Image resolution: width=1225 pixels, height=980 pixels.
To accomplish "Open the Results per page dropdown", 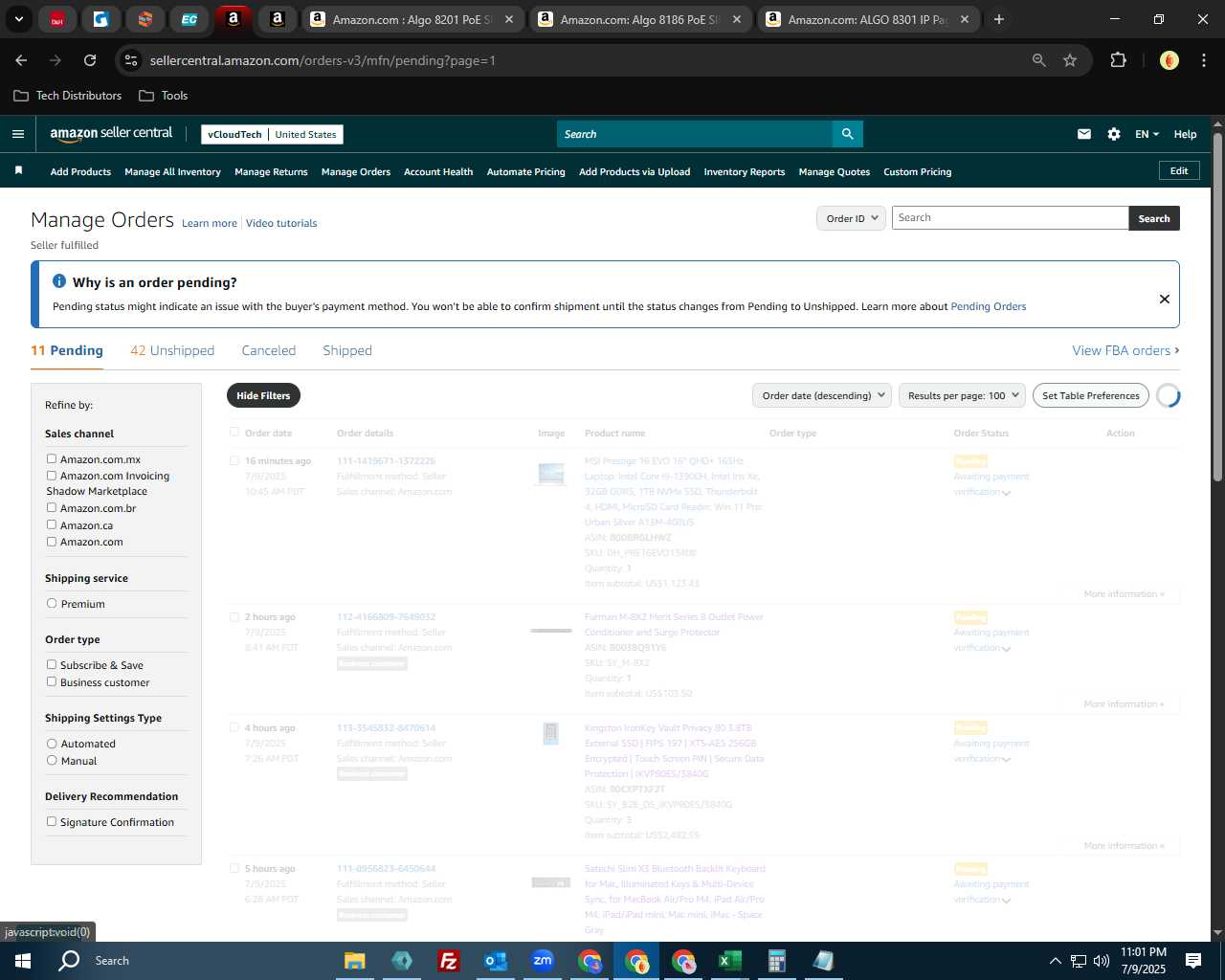I will point(962,395).
